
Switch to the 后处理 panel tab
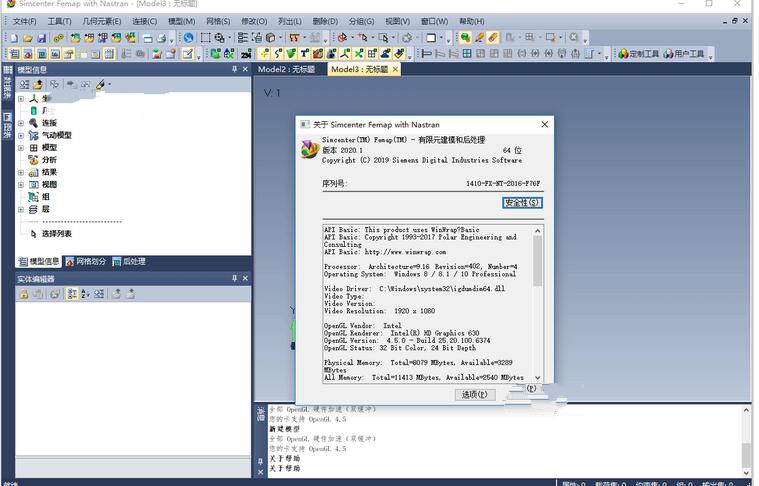129,261
